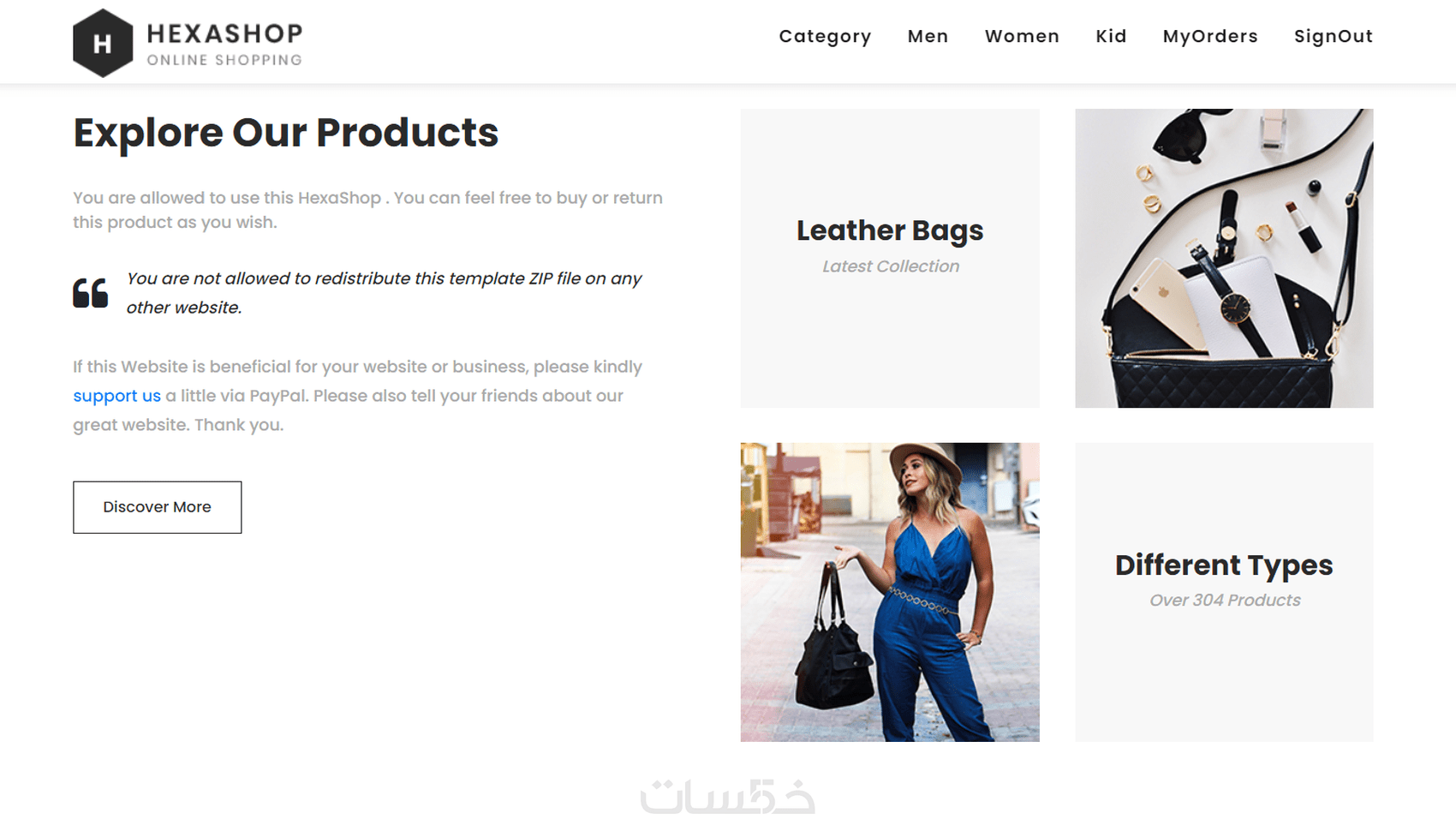Screen dimensions: 1456x831
Task: View MyOrders in the navigation bar
Action: pyautogui.click(x=1210, y=36)
